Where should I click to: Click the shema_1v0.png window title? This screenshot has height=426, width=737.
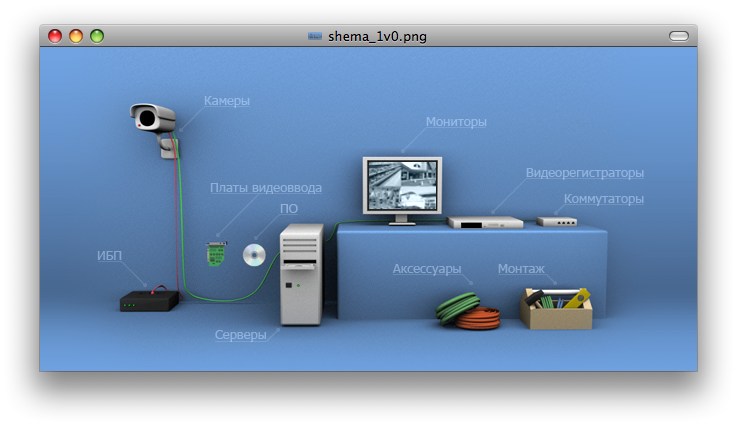click(377, 36)
